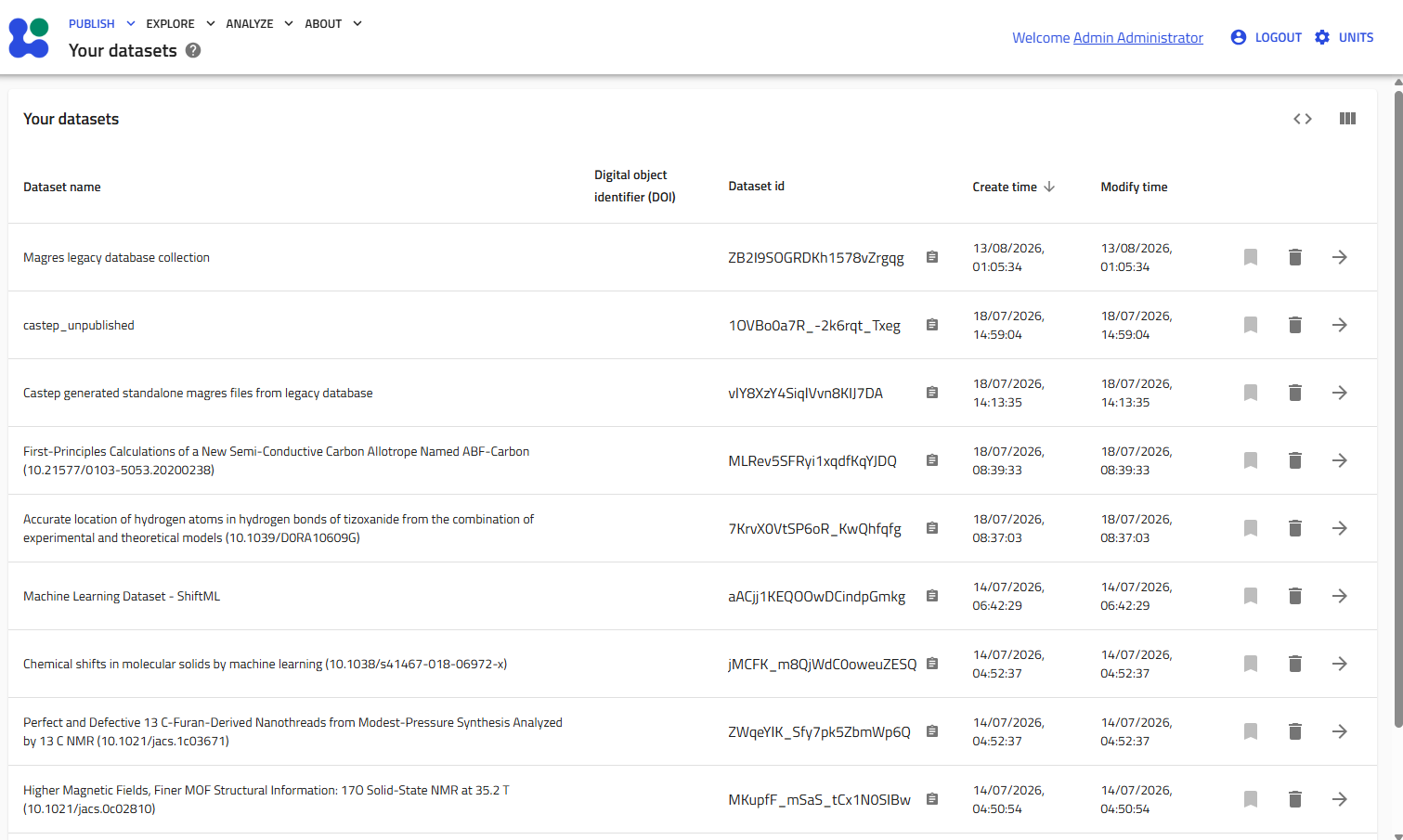Screen dimensions: 1403x840
Task: Click the Digital object identifier (DOI) header
Action: pos(635,186)
